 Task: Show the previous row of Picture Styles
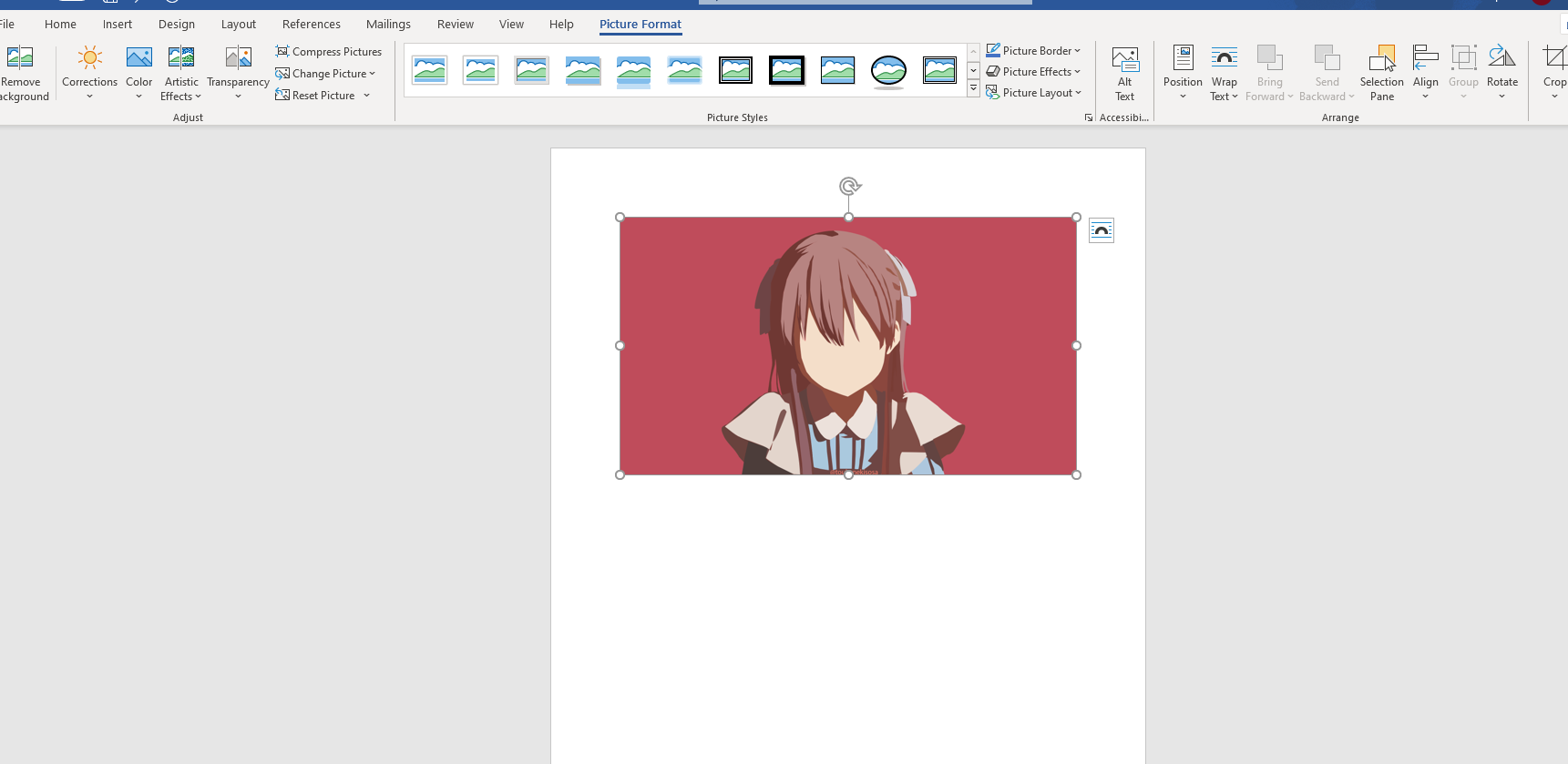[973, 52]
